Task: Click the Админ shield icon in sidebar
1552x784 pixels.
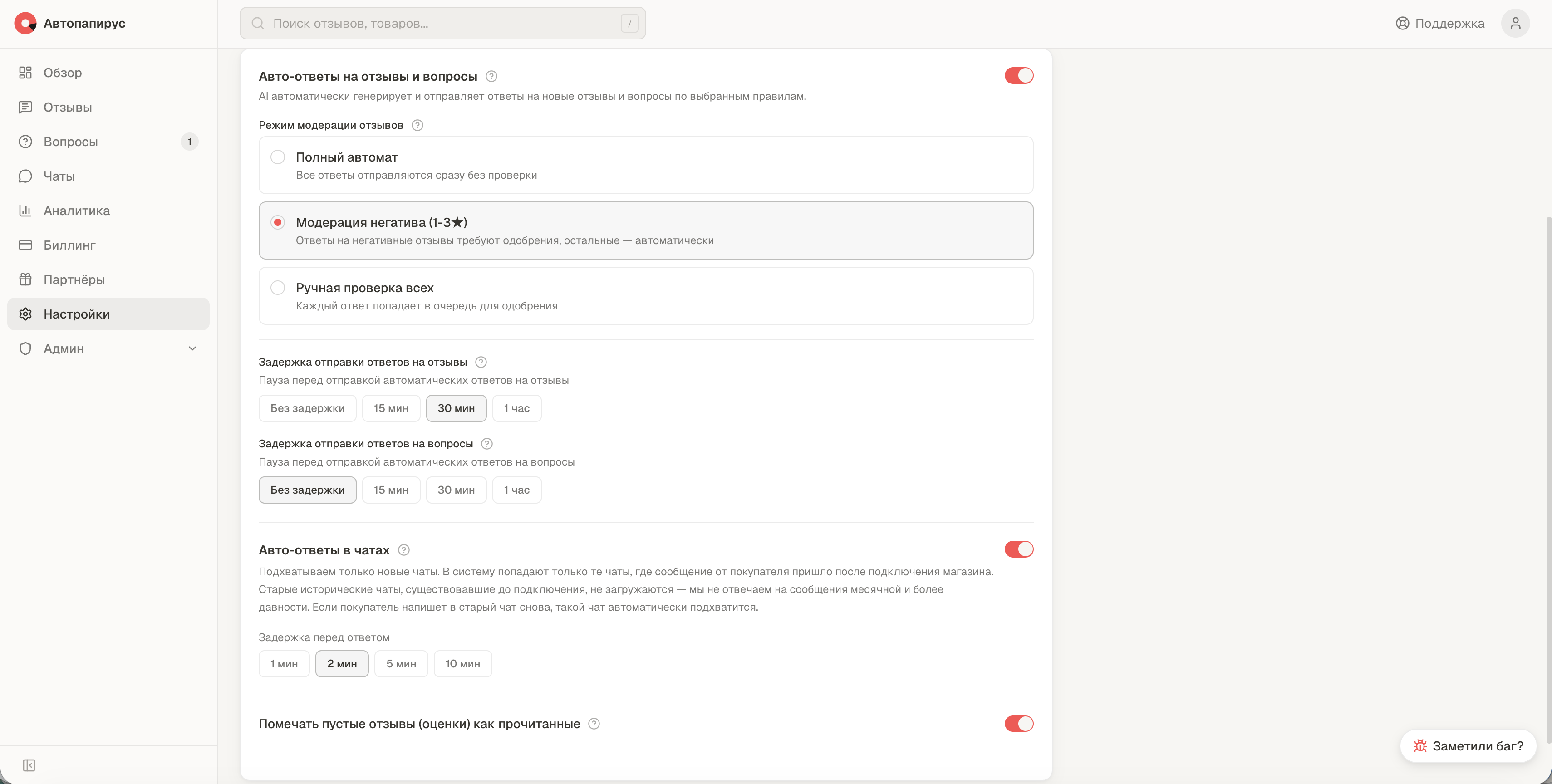Action: pos(25,348)
